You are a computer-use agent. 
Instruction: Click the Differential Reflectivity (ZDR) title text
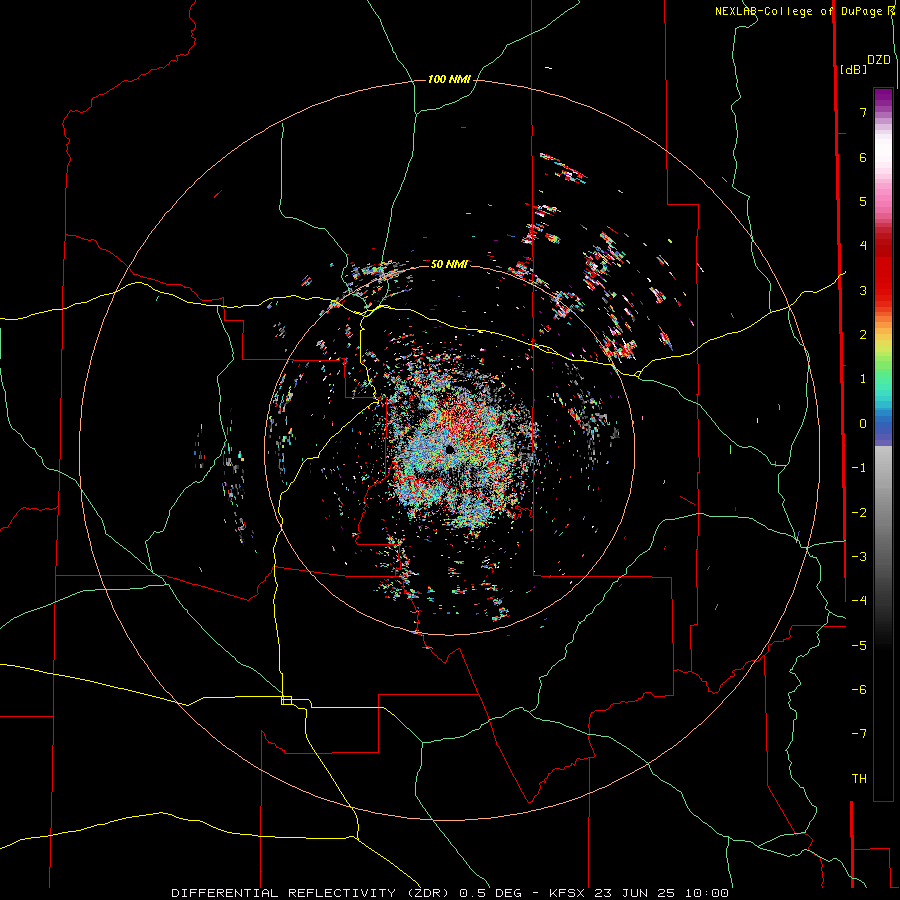(311, 893)
